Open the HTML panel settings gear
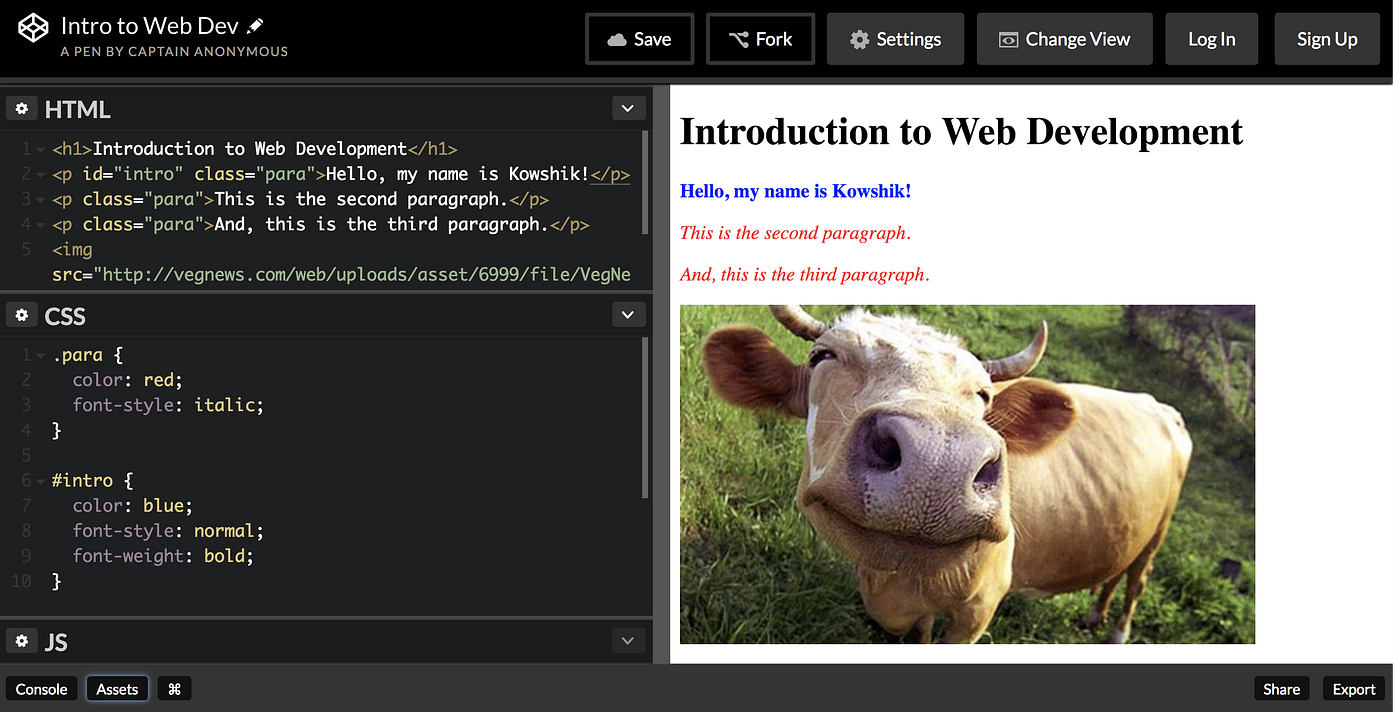Viewport: 1400px width, 712px height. (x=21, y=107)
